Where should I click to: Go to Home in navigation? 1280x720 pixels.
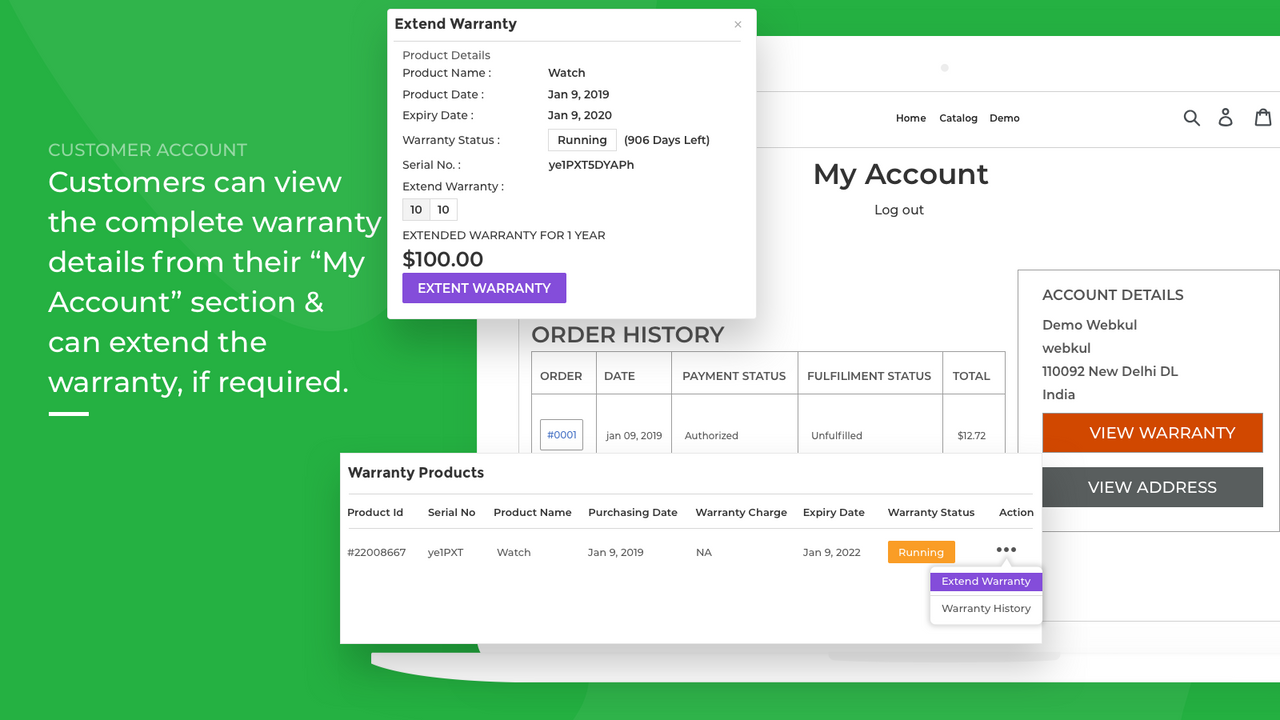[x=911, y=118]
